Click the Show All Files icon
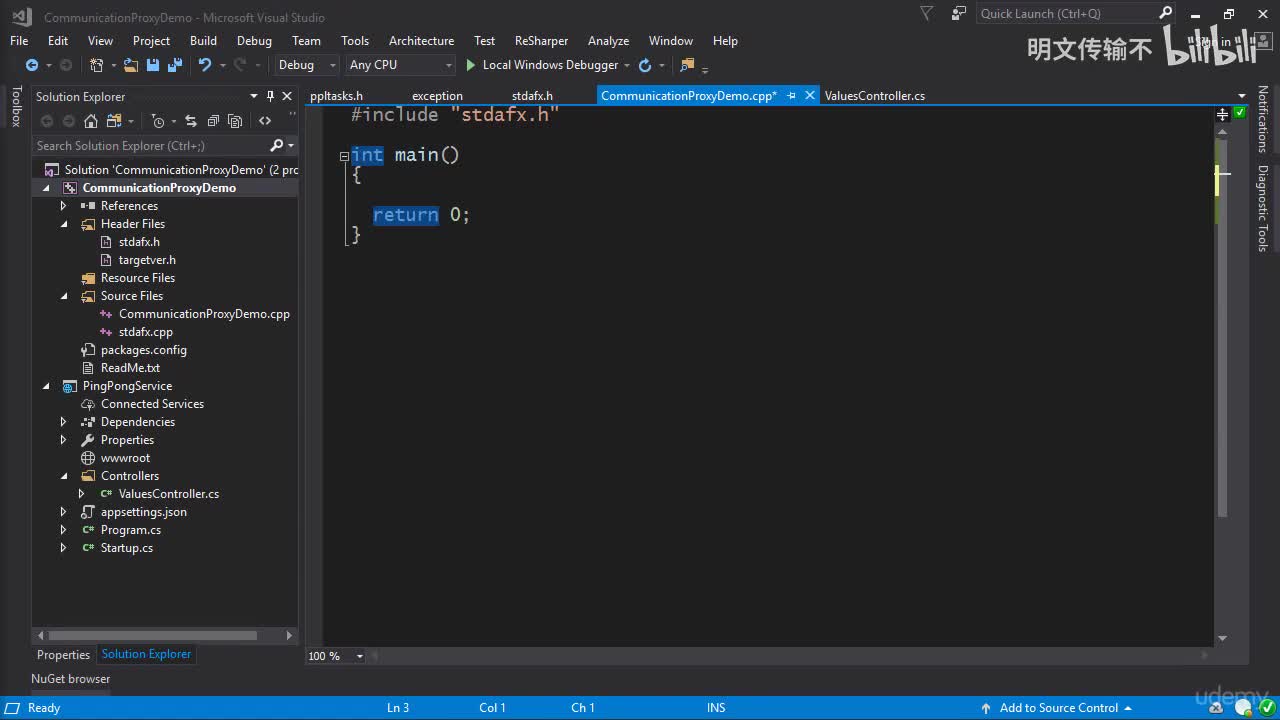This screenshot has width=1280, height=720. click(235, 121)
